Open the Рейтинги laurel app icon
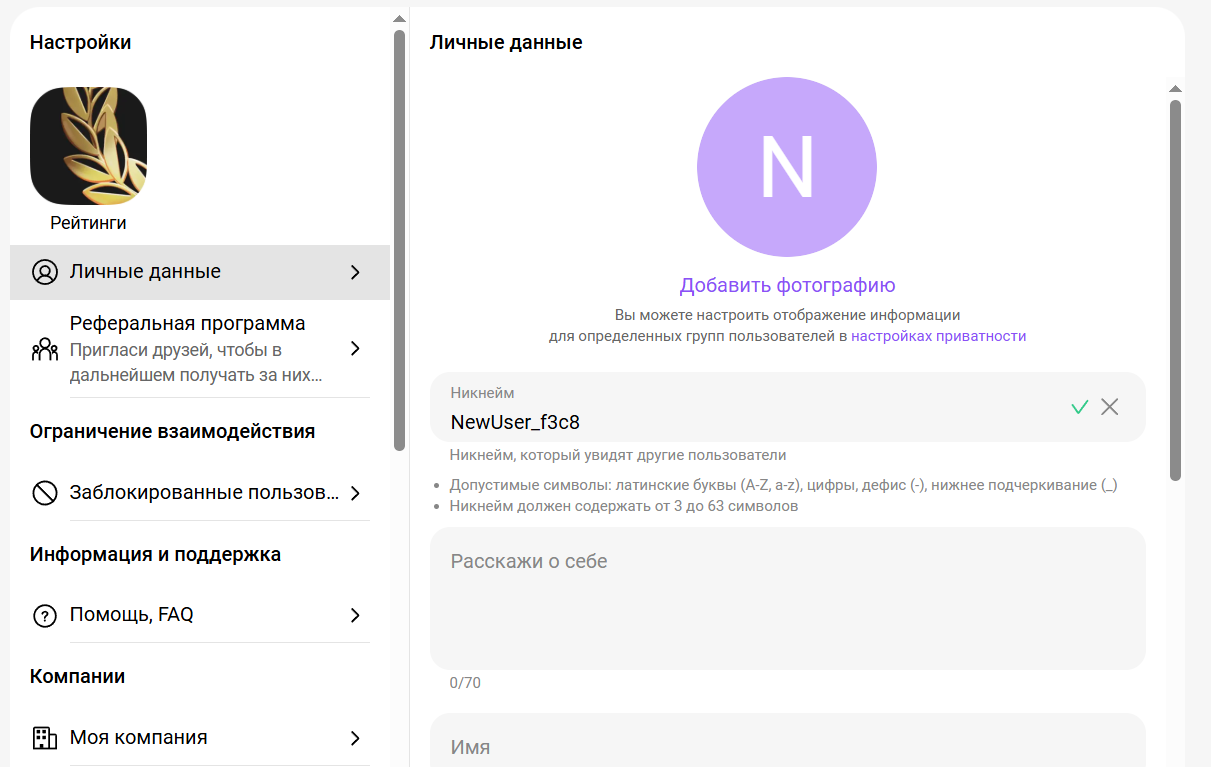This screenshot has height=767, width=1211. pos(88,146)
